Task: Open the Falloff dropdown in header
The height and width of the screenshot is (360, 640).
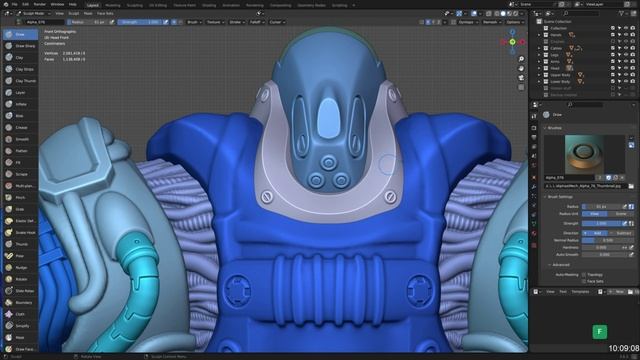Action: tap(257, 22)
